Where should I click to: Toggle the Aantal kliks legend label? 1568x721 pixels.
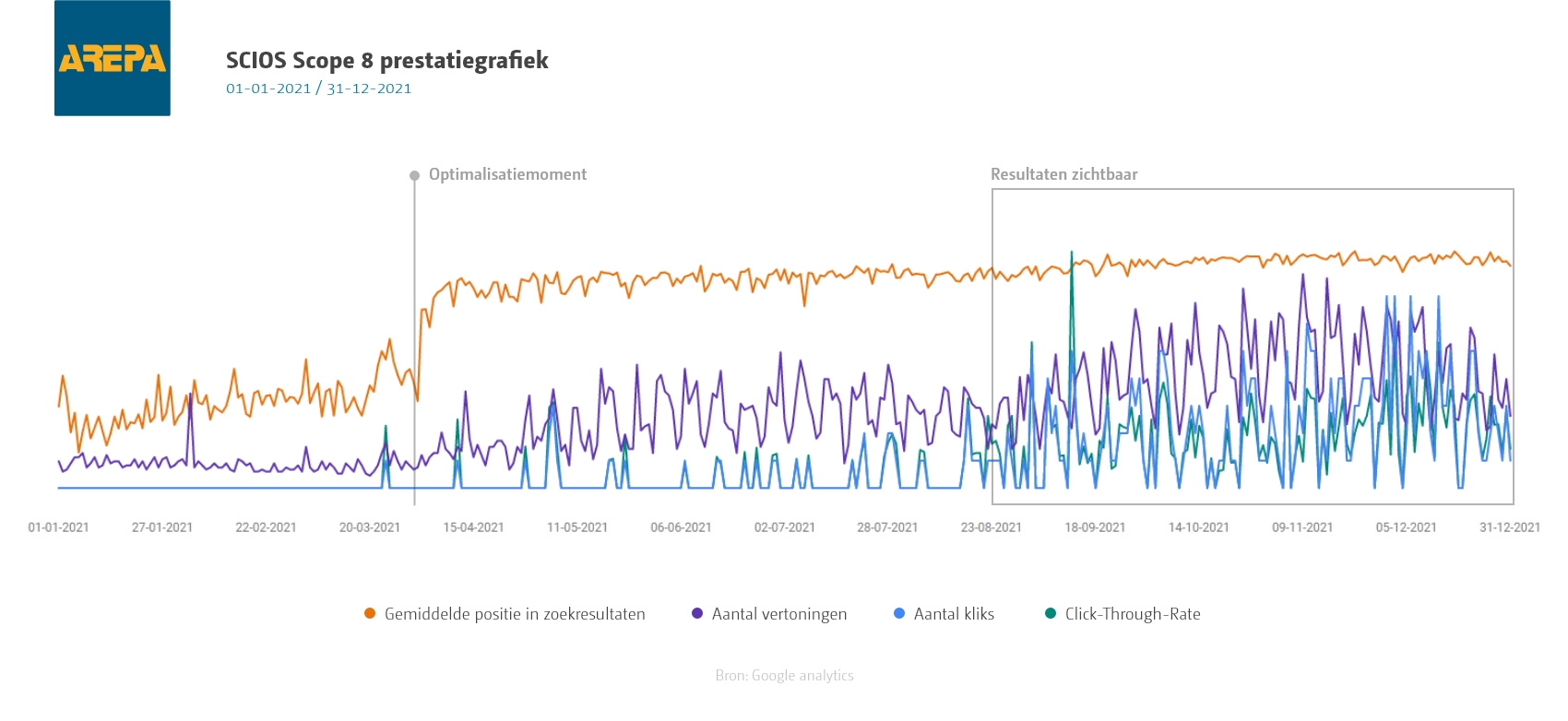coord(954,614)
